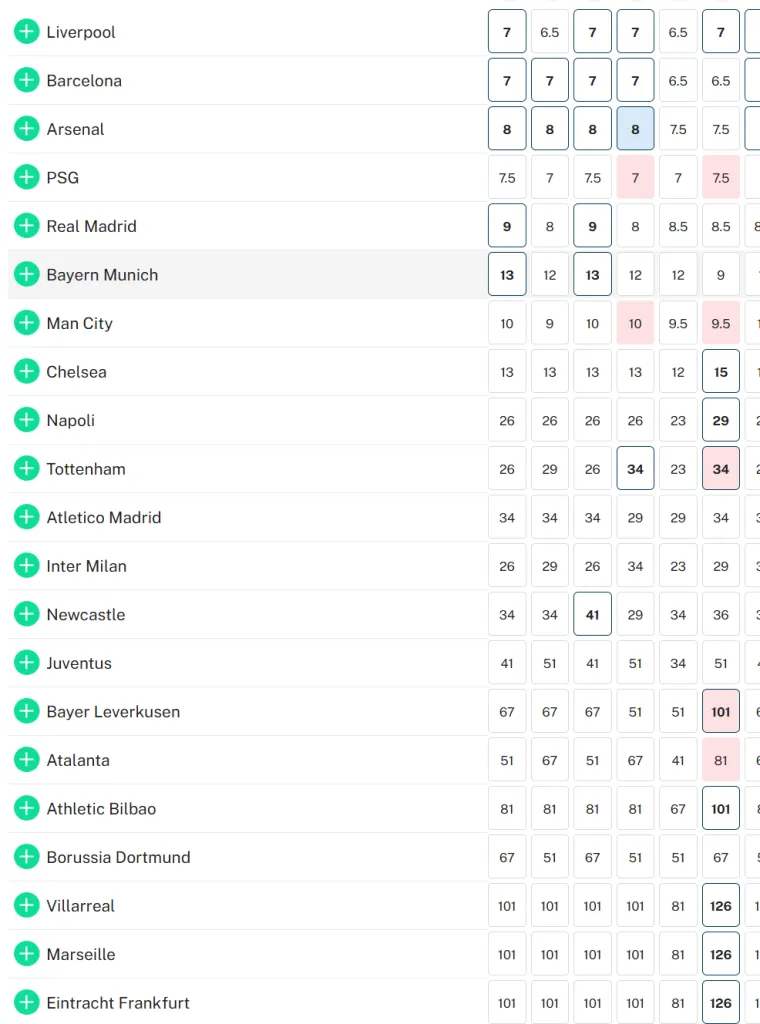
Task: Add PSG via the green plus icon
Action: 26,177
